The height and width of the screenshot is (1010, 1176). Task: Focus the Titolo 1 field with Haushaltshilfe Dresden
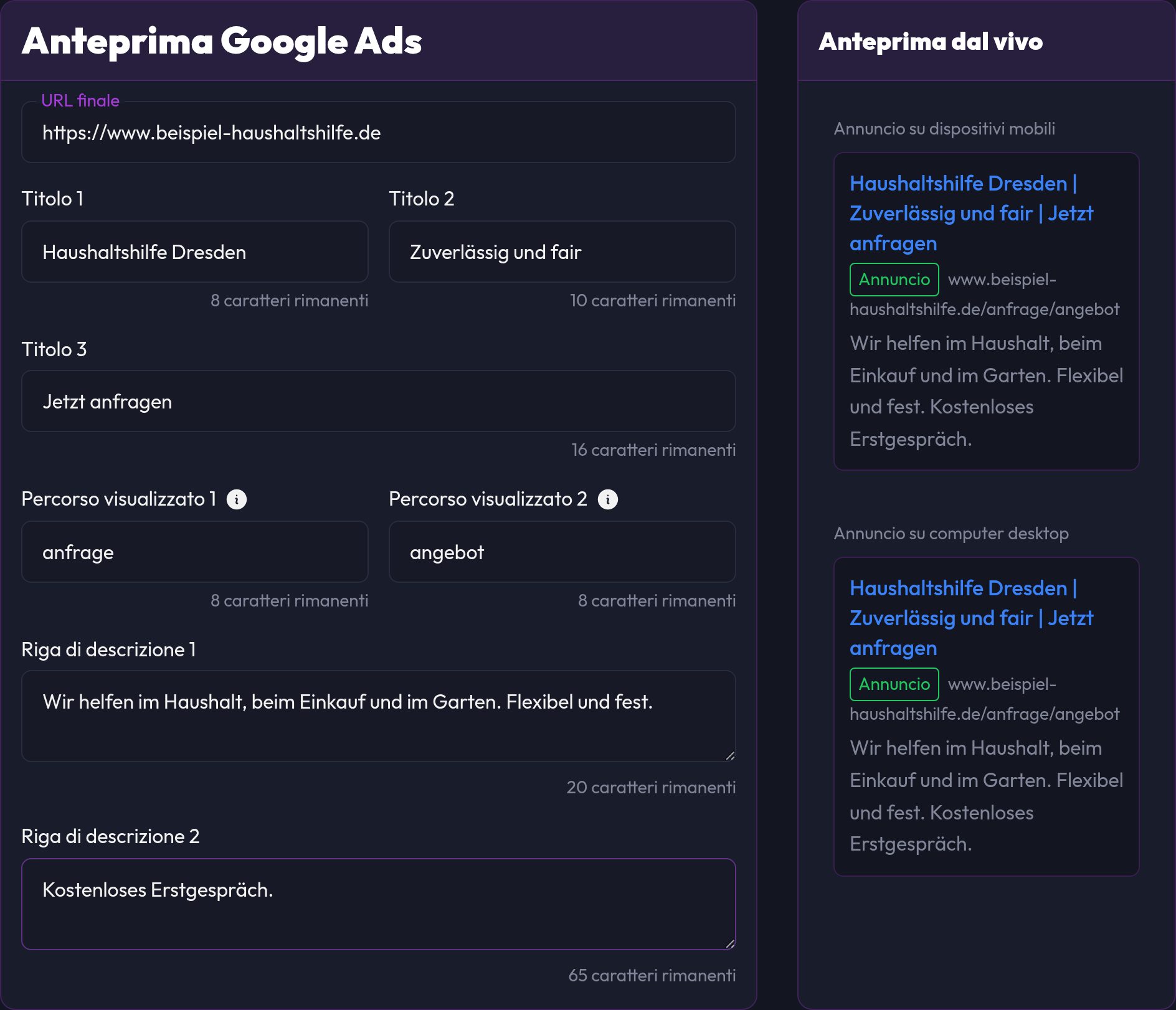tap(195, 252)
